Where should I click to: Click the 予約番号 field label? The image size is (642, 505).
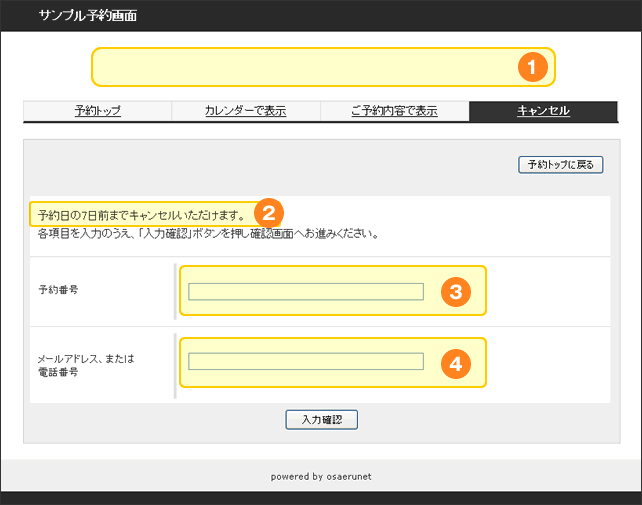click(x=58, y=291)
